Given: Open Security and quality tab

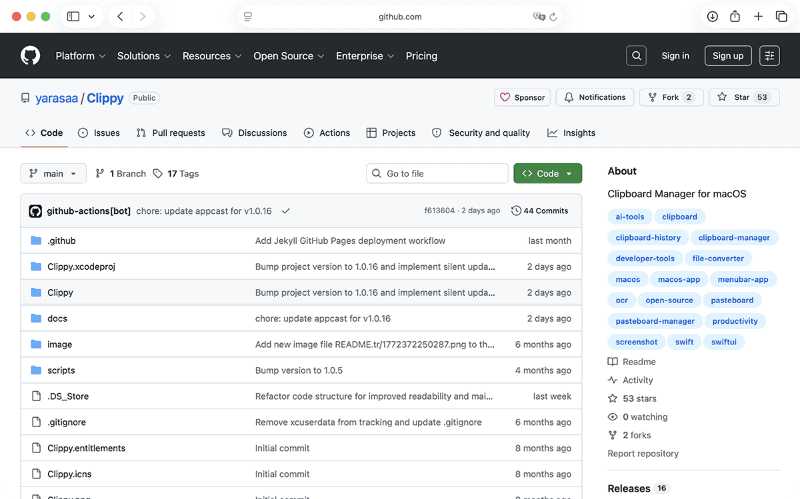Looking at the screenshot, I should coord(481,133).
